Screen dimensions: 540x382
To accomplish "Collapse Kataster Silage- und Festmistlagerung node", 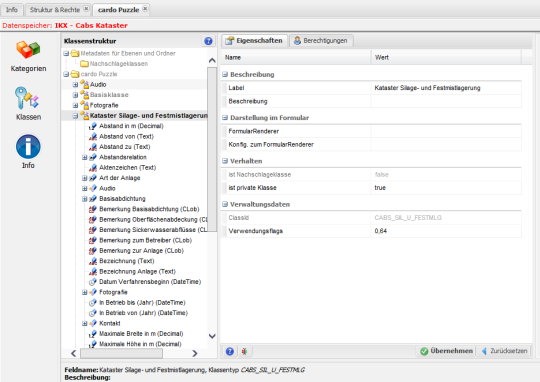I will point(75,116).
